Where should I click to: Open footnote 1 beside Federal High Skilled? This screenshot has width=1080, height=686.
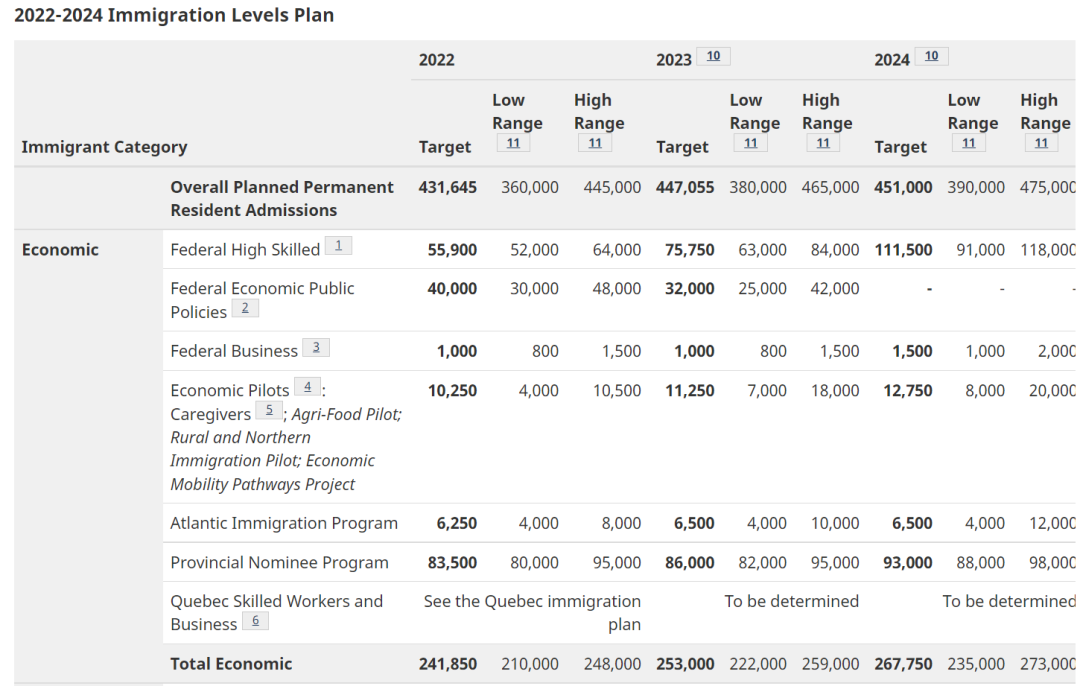[x=338, y=246]
